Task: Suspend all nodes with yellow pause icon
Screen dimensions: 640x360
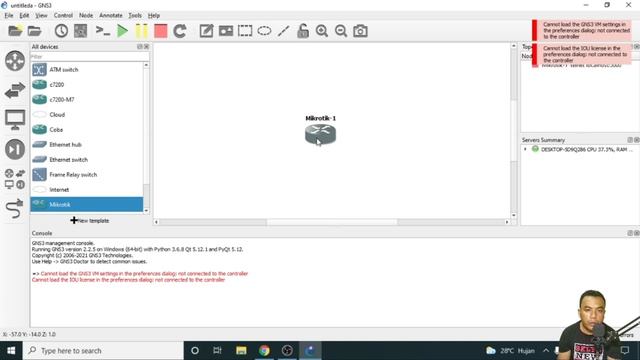Action: pyautogui.click(x=141, y=31)
